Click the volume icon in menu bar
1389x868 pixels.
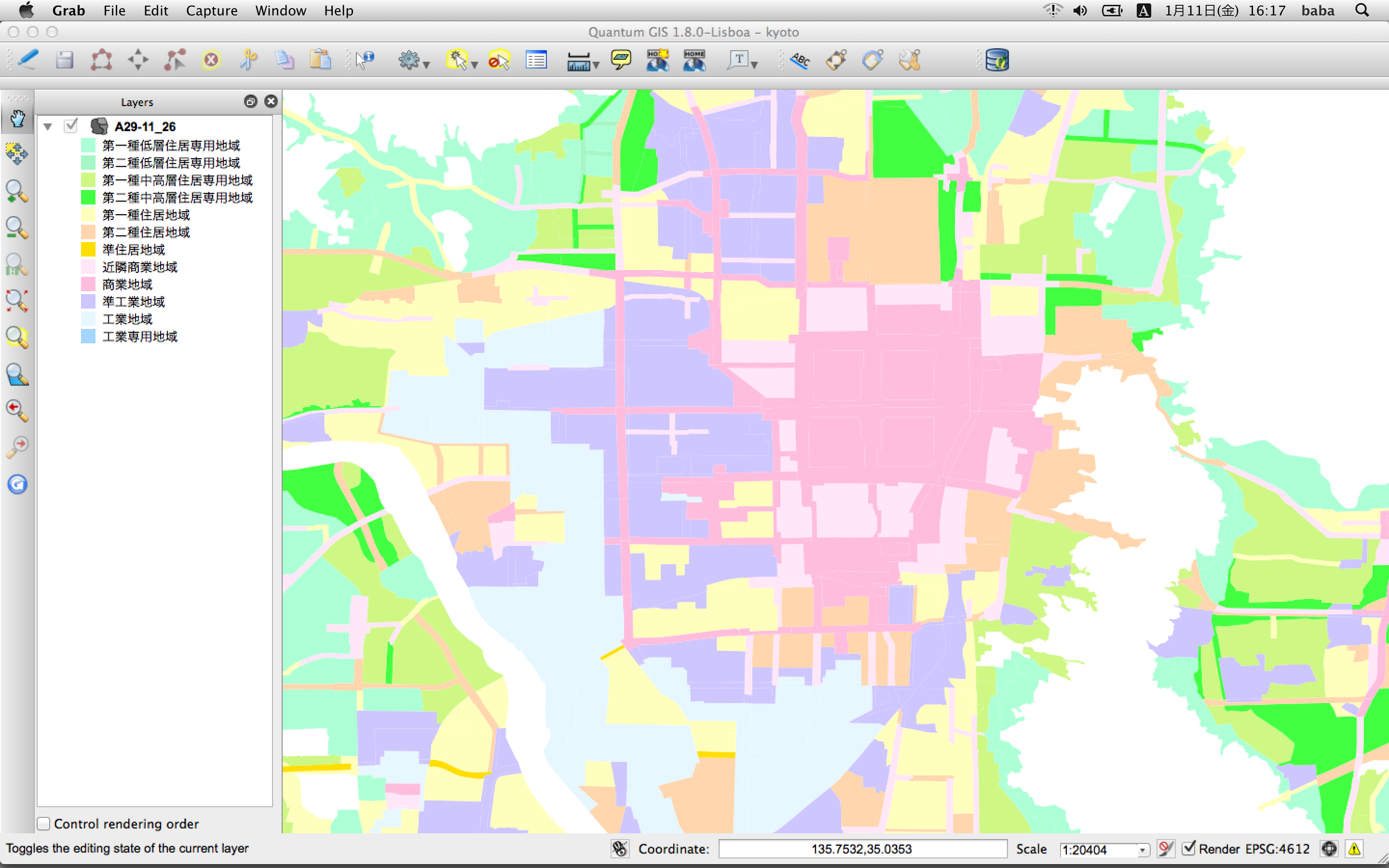pos(1080,10)
